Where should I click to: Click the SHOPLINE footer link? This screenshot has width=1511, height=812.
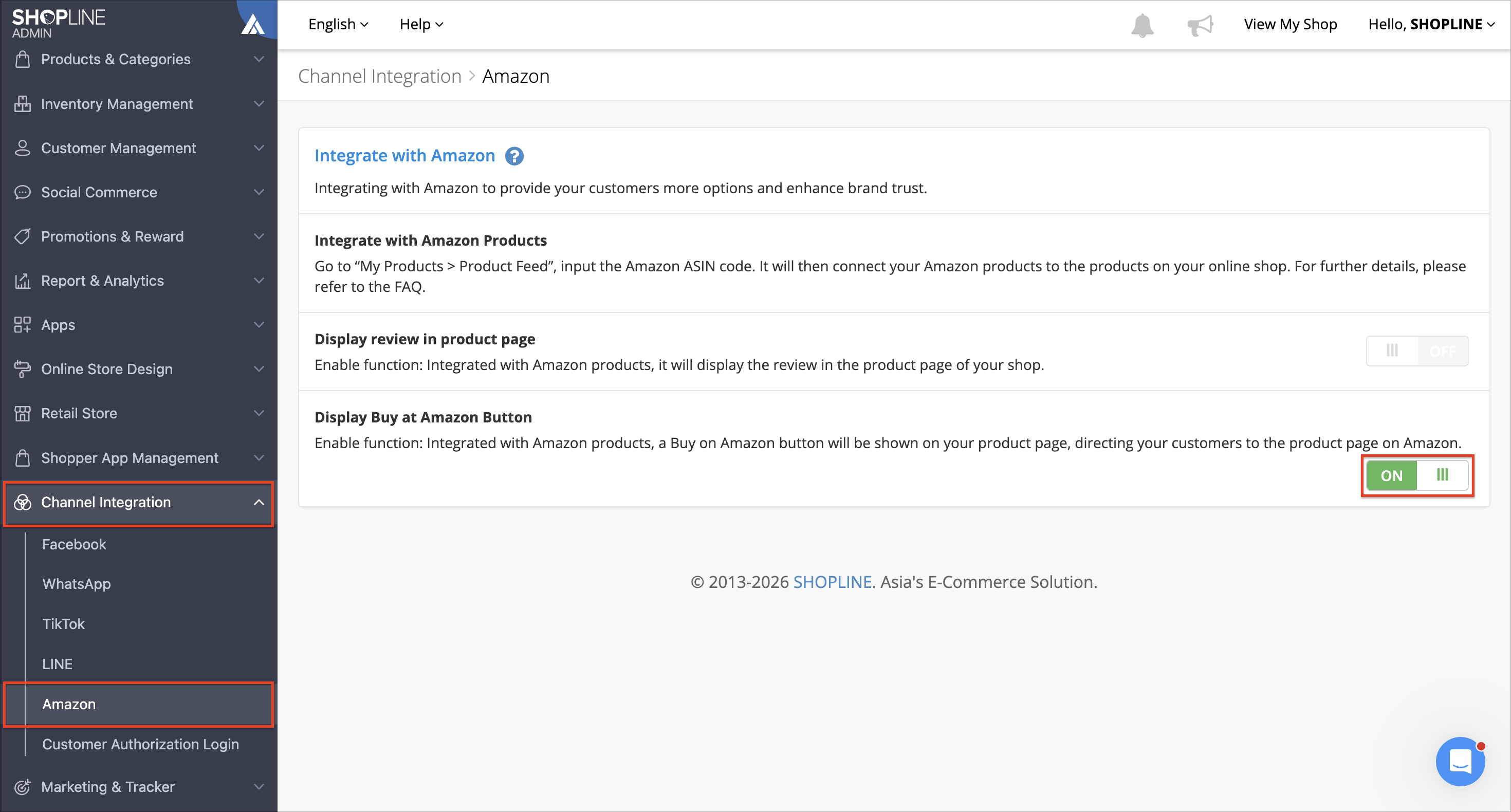(x=833, y=582)
